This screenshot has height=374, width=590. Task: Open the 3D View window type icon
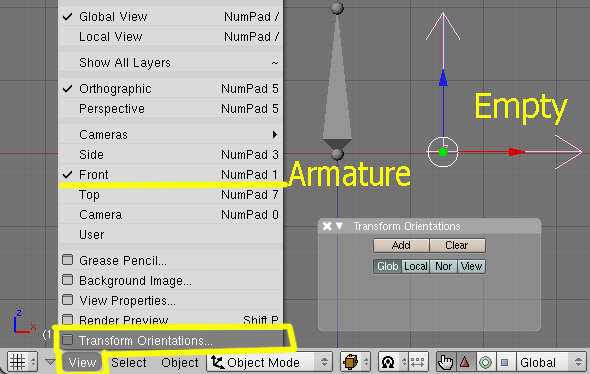pyautogui.click(x=17, y=362)
